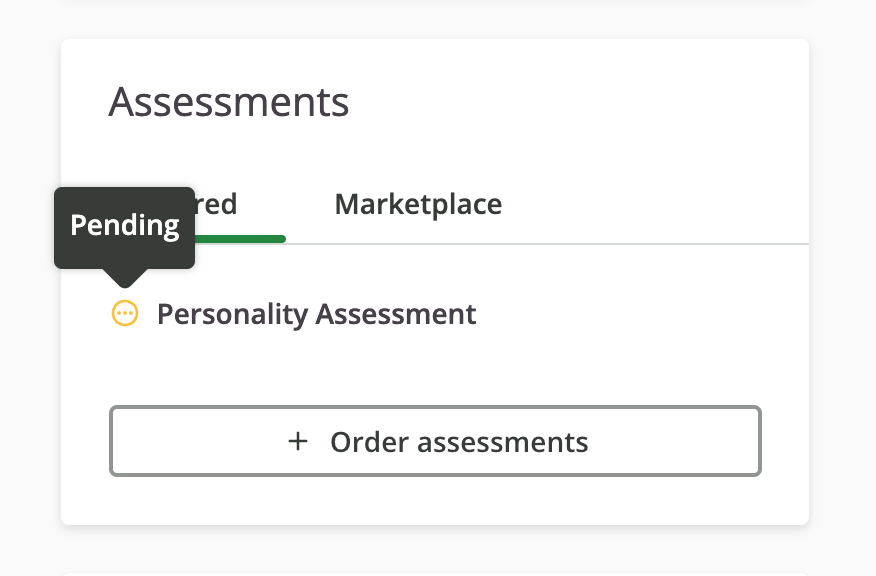
Task: Click the word Pending in the tooltip
Action: (124, 226)
